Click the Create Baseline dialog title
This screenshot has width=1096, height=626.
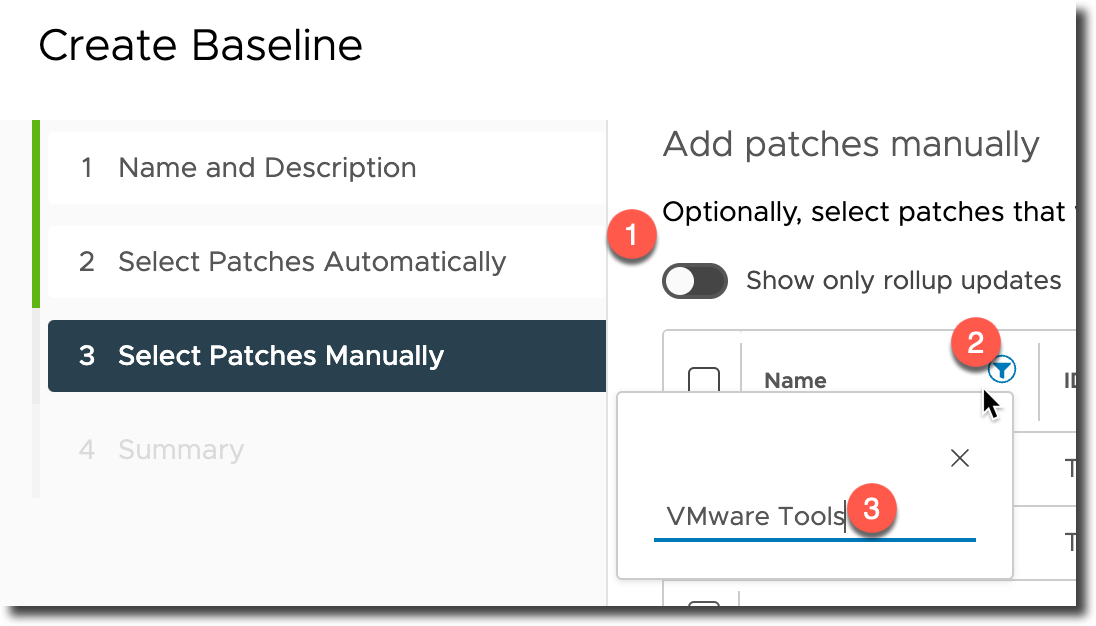click(x=201, y=46)
